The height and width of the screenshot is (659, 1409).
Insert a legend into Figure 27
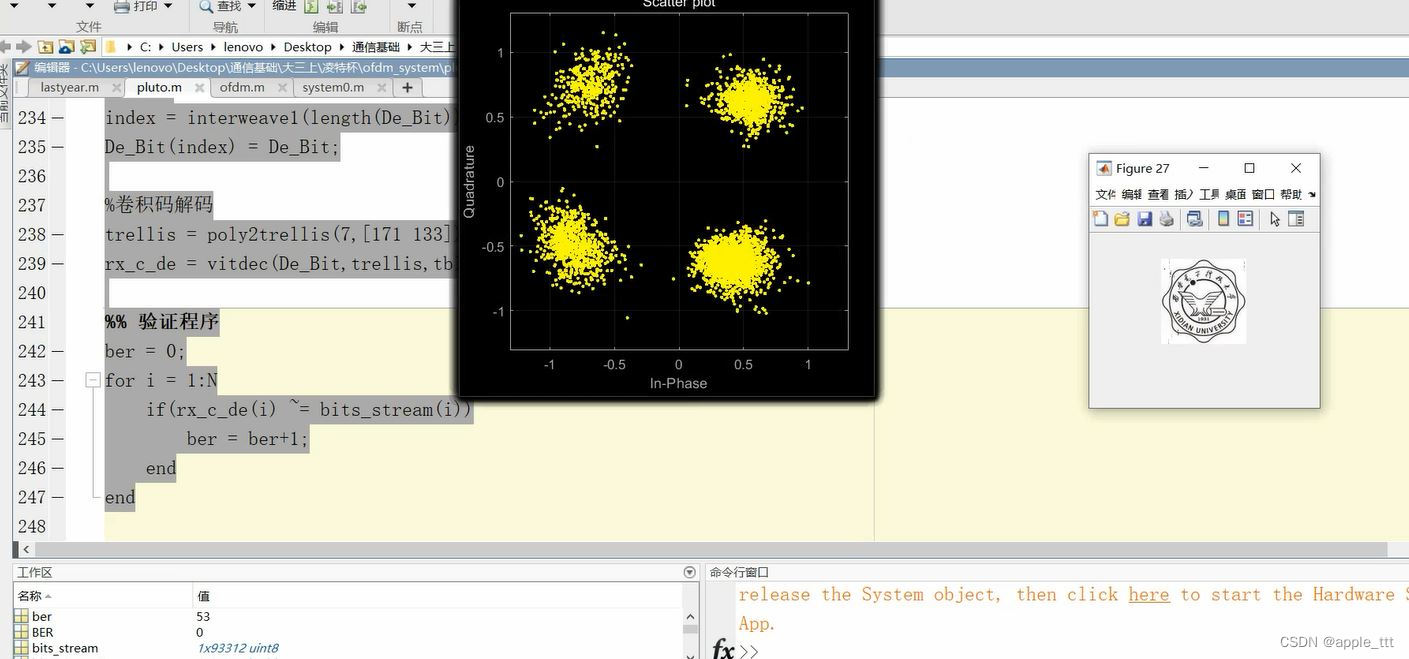pyautogui.click(x=1245, y=219)
